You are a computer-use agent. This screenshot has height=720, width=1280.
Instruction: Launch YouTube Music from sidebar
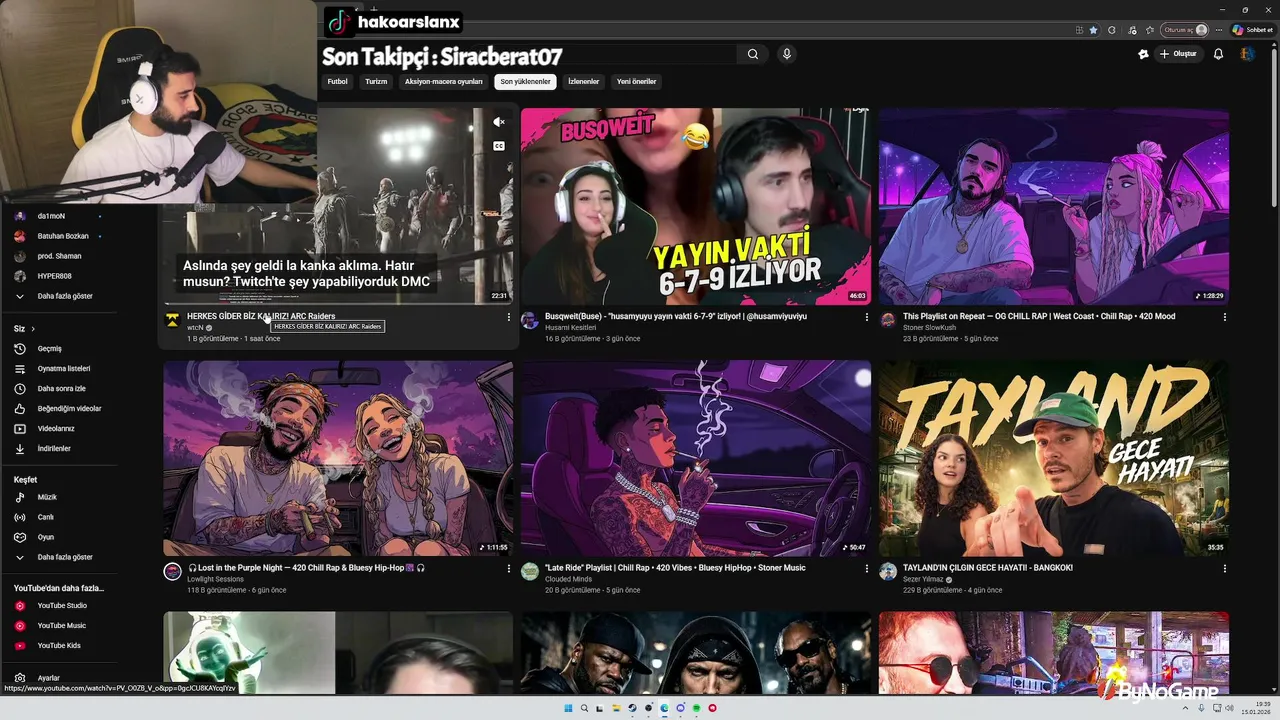[x=60, y=626]
